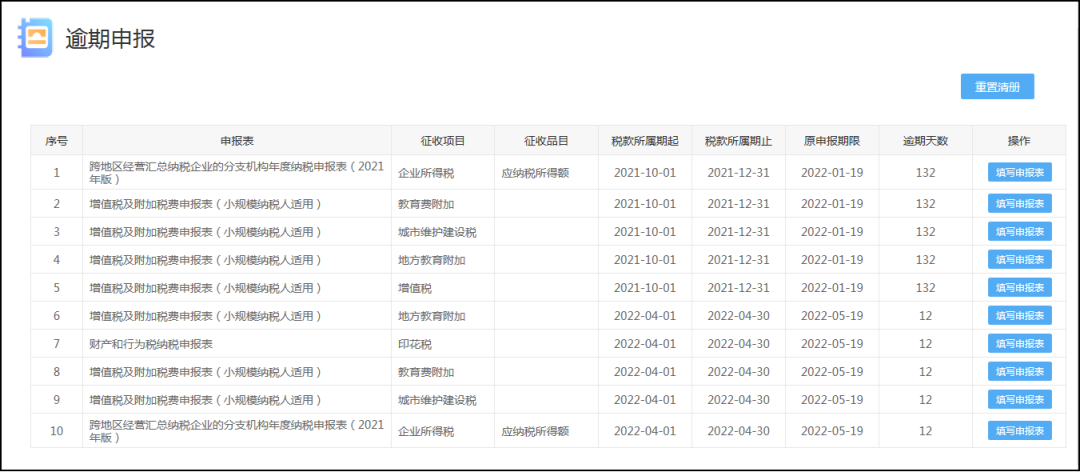Screen dimensions: 1080x472
Task: Click 地方教育附加 in row 4
Action: tap(432, 260)
